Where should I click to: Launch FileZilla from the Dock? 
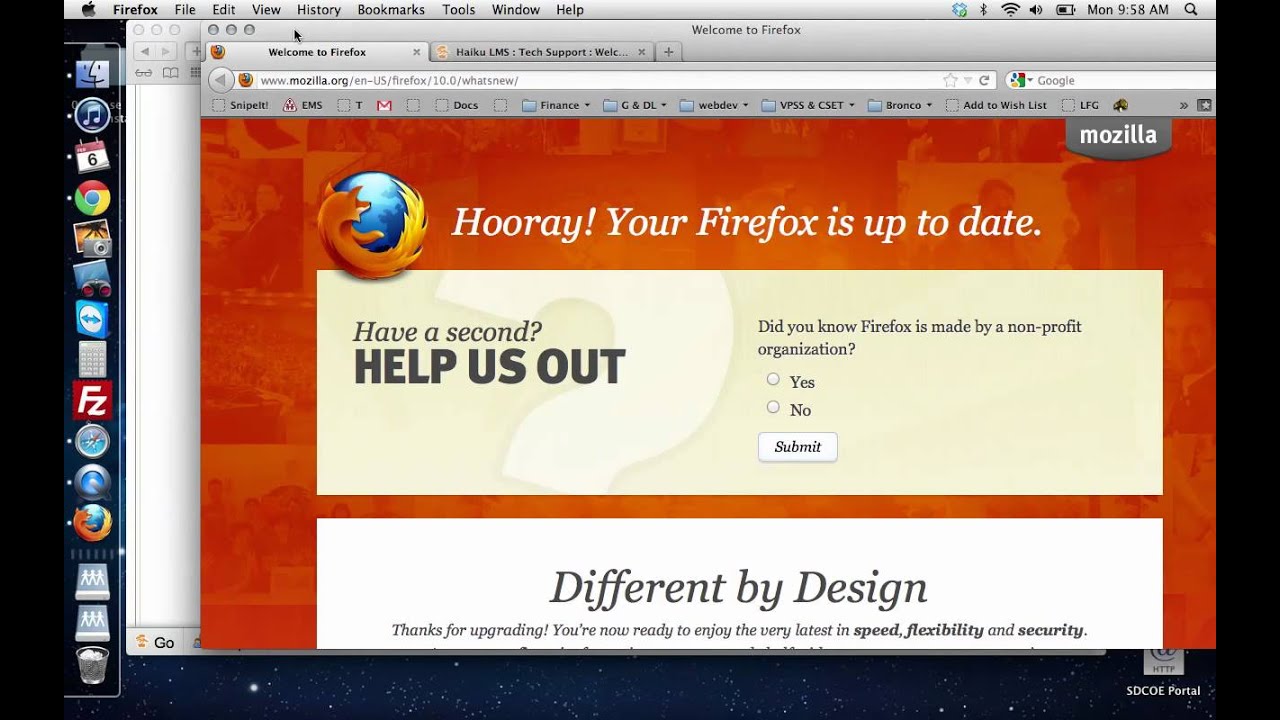92,401
